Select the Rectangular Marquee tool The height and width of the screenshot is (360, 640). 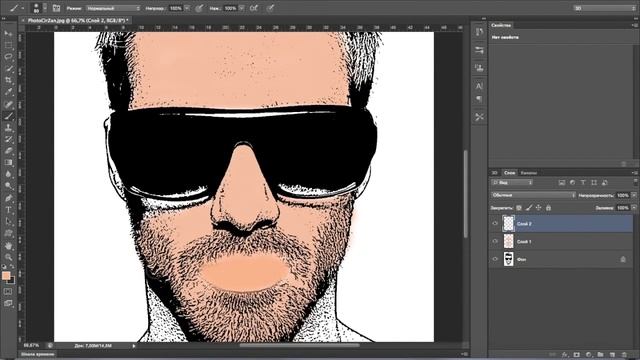tap(8, 45)
